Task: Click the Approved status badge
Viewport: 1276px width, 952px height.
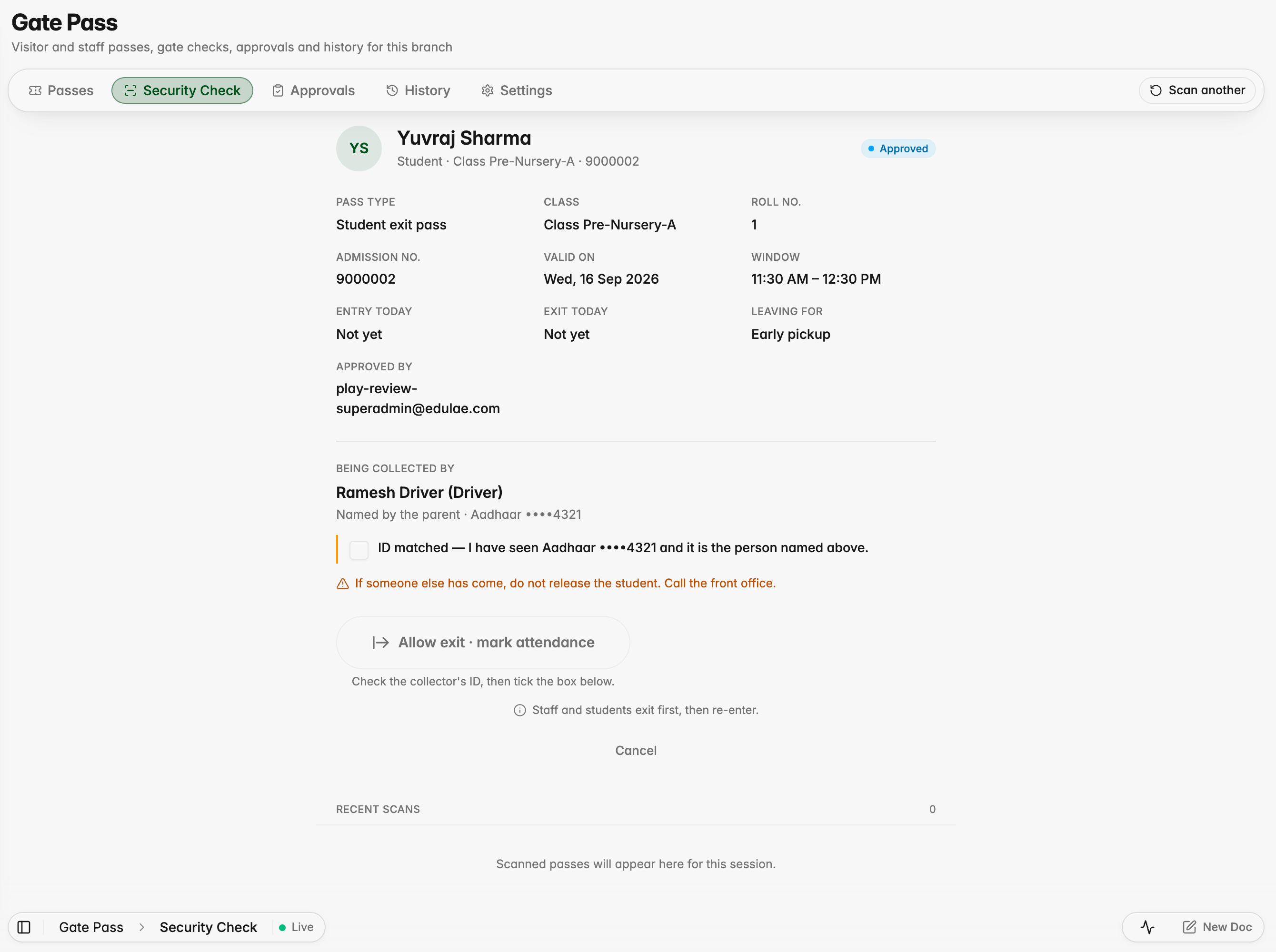Action: 898,149
